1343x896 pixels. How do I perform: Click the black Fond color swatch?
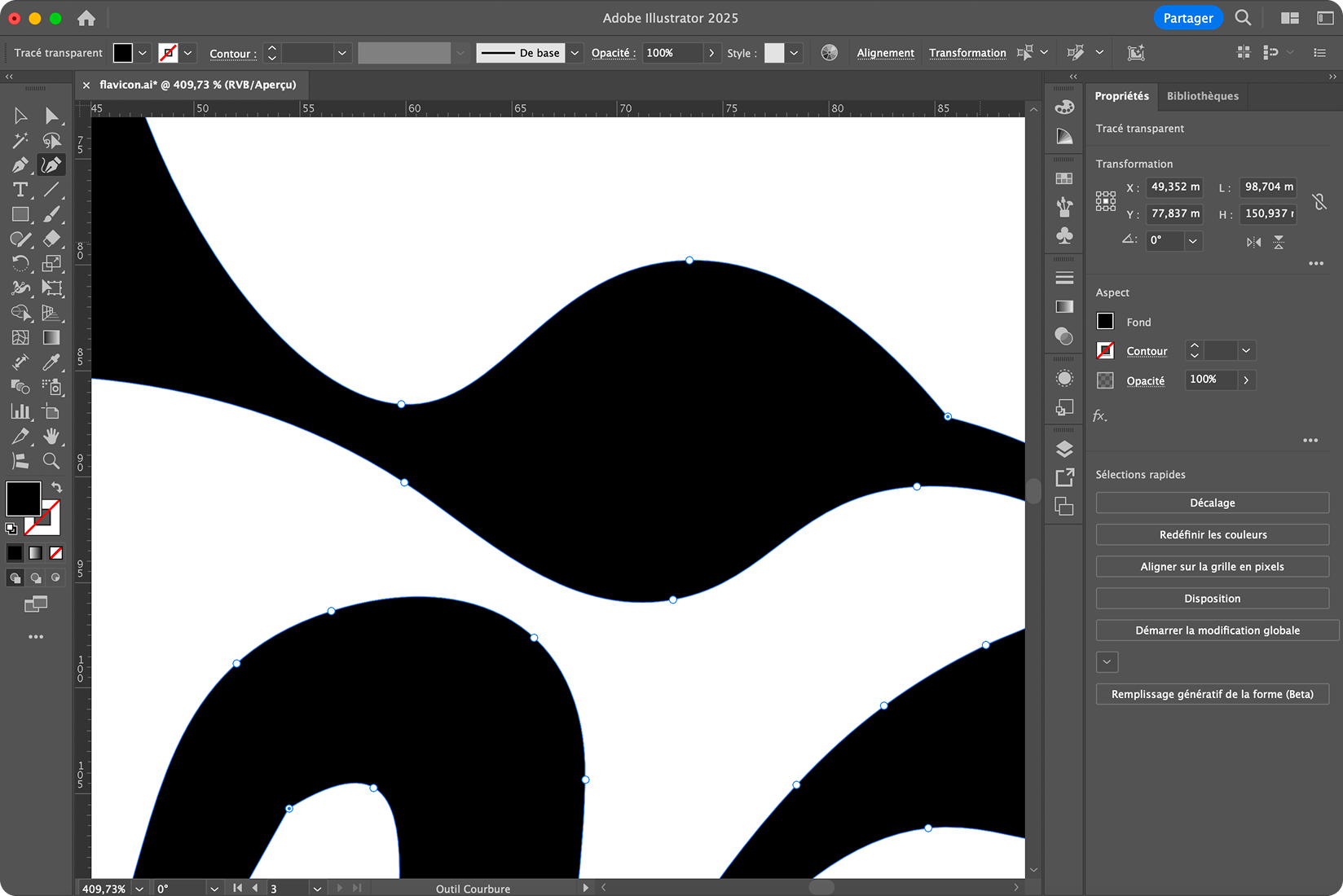coord(1105,322)
